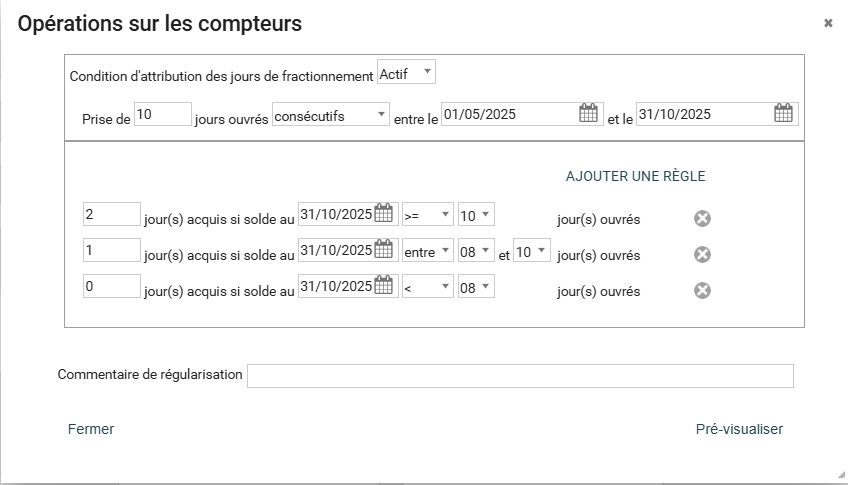Viewport: 848px width, 485px height.
Task: Open calendar for the 01/05/2025 start date
Action: [x=588, y=113]
